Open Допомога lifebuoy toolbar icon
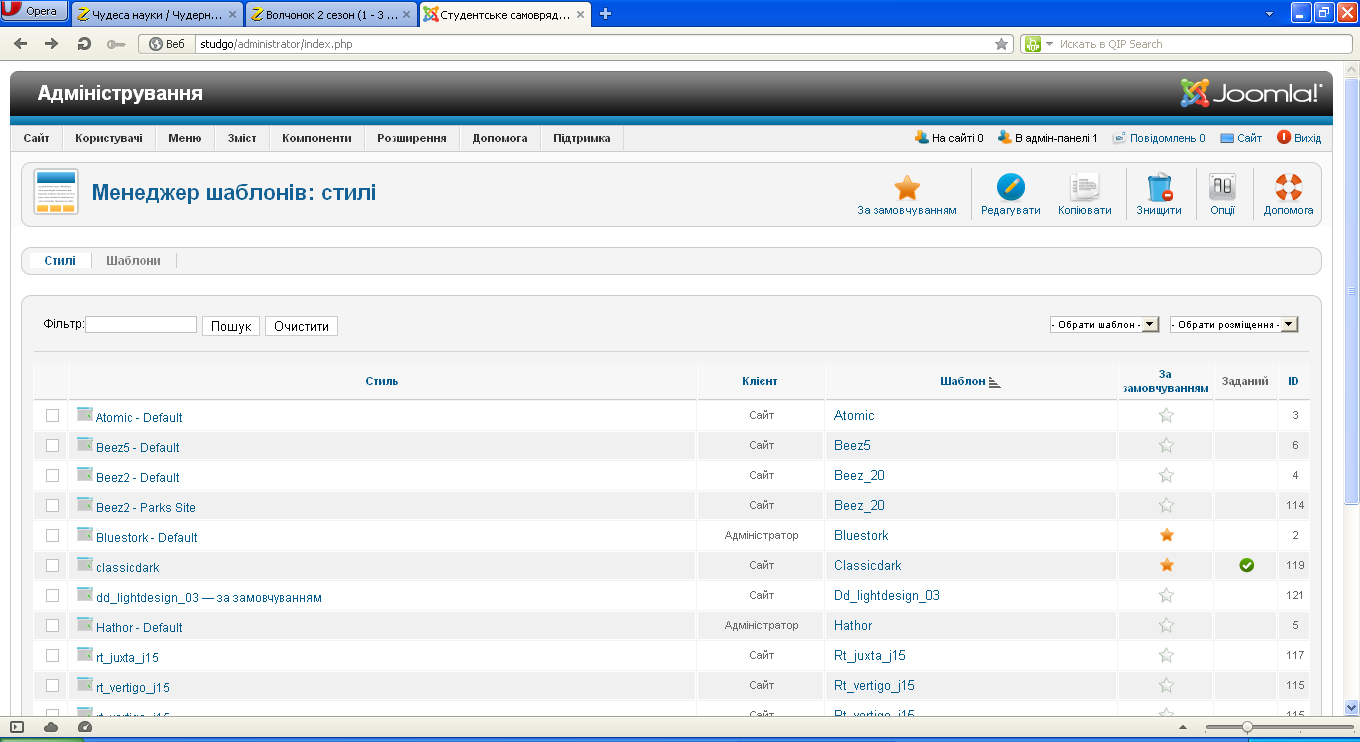The width and height of the screenshot is (1360, 742). pyautogui.click(x=1288, y=188)
